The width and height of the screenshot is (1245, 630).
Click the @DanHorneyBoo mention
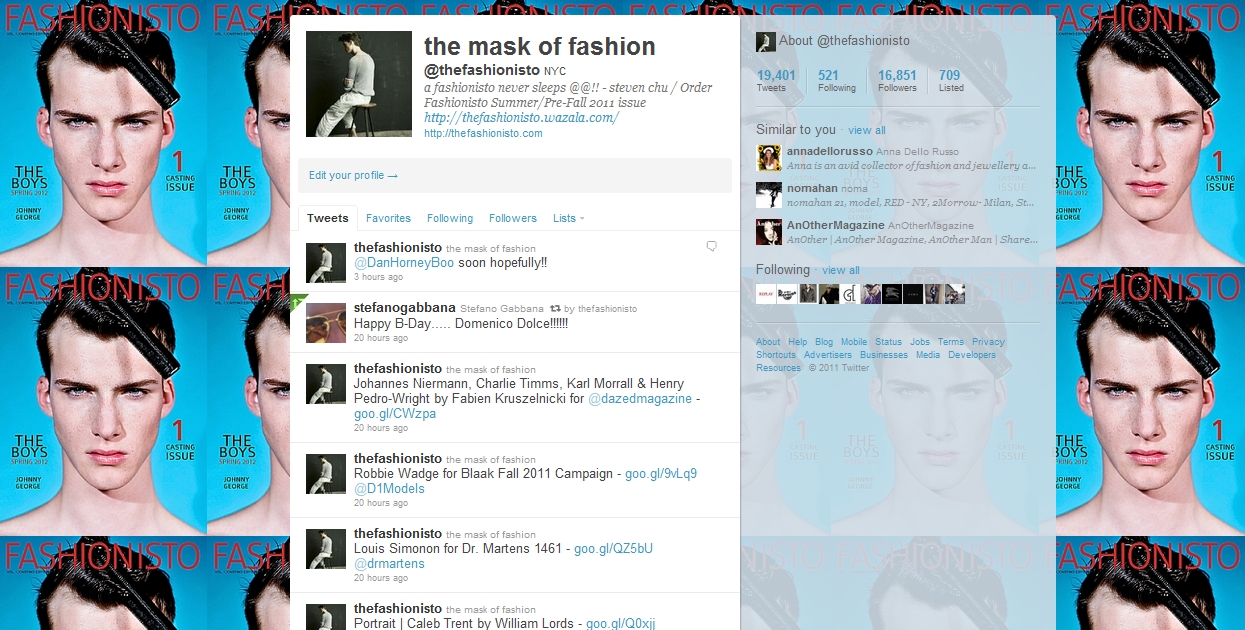tap(404, 263)
